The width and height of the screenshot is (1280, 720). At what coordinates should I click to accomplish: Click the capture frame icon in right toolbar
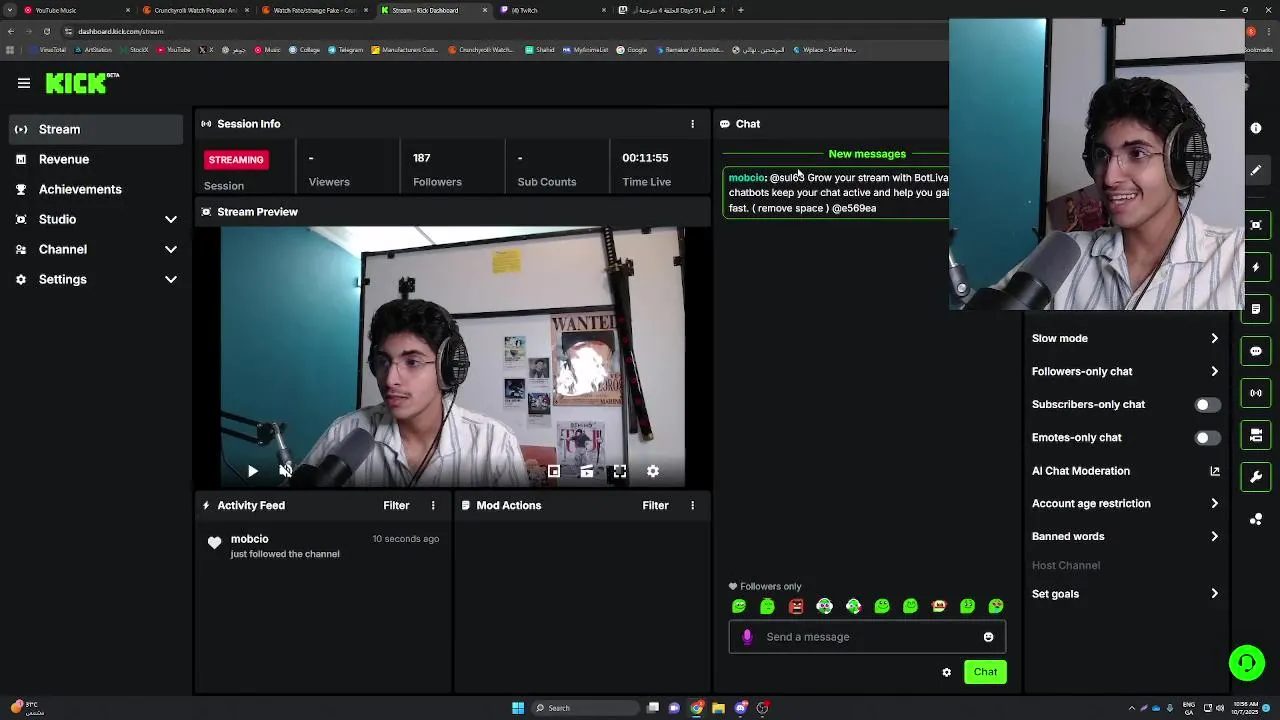click(x=1256, y=225)
